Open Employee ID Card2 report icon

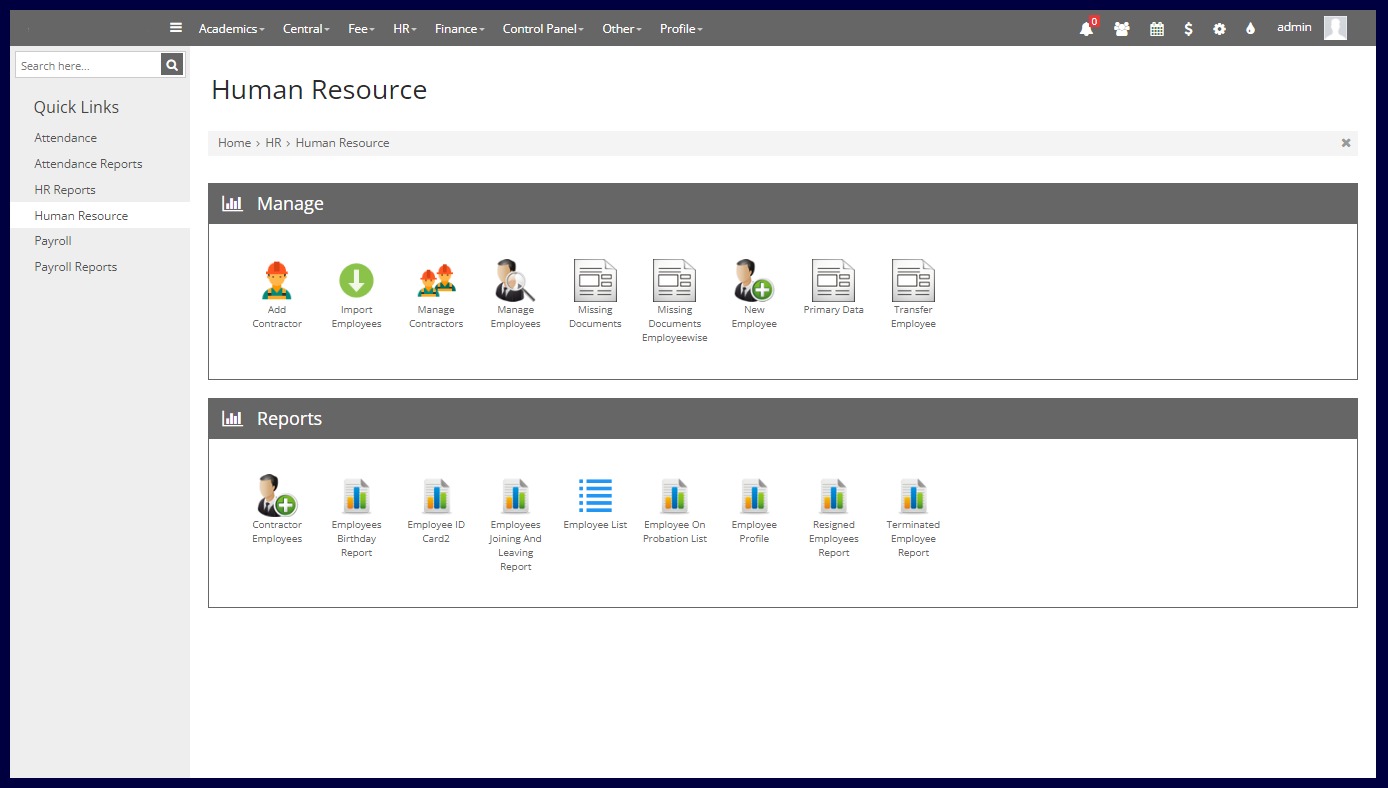pos(436,496)
